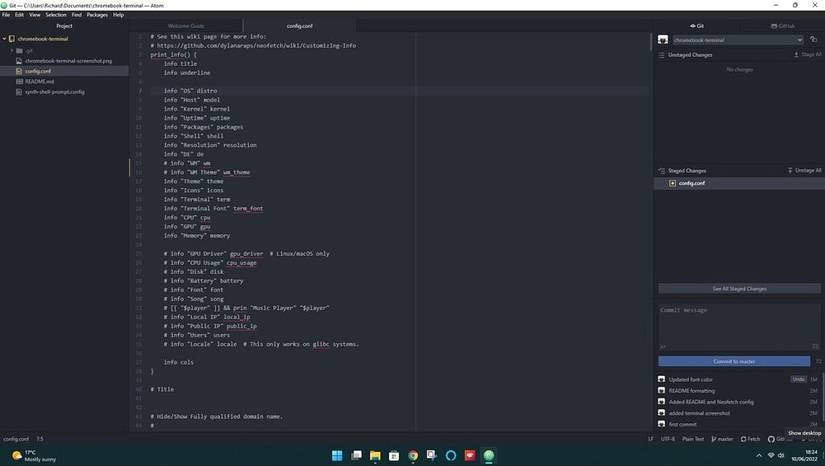The width and height of the screenshot is (825, 466).
Task: Select synth-shell-prompt.config in the project tree
Action: tap(55, 92)
